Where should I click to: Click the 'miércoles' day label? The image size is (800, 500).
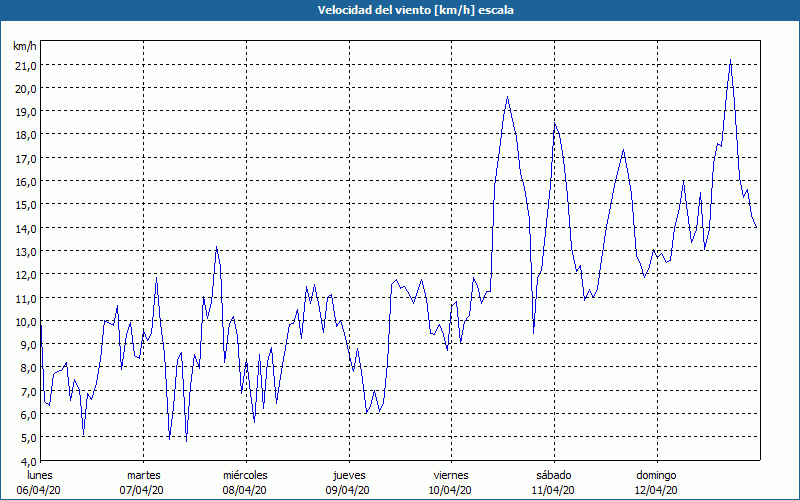pyautogui.click(x=245, y=475)
